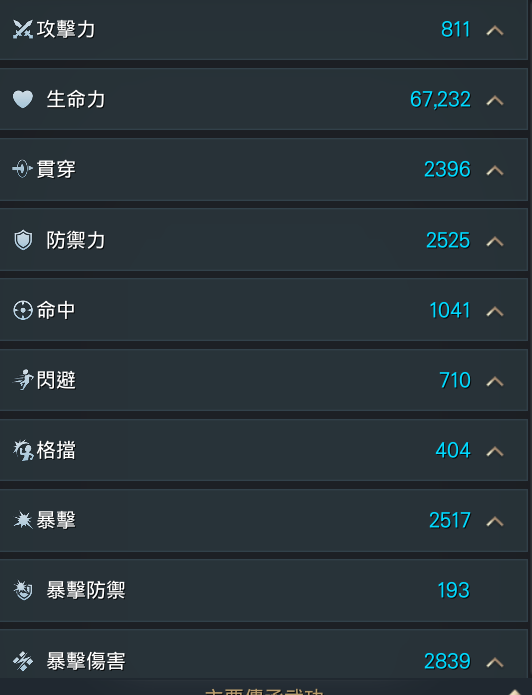This screenshot has height=695, width=532.
Task: Click the 格擋 block icon
Action: 23,450
